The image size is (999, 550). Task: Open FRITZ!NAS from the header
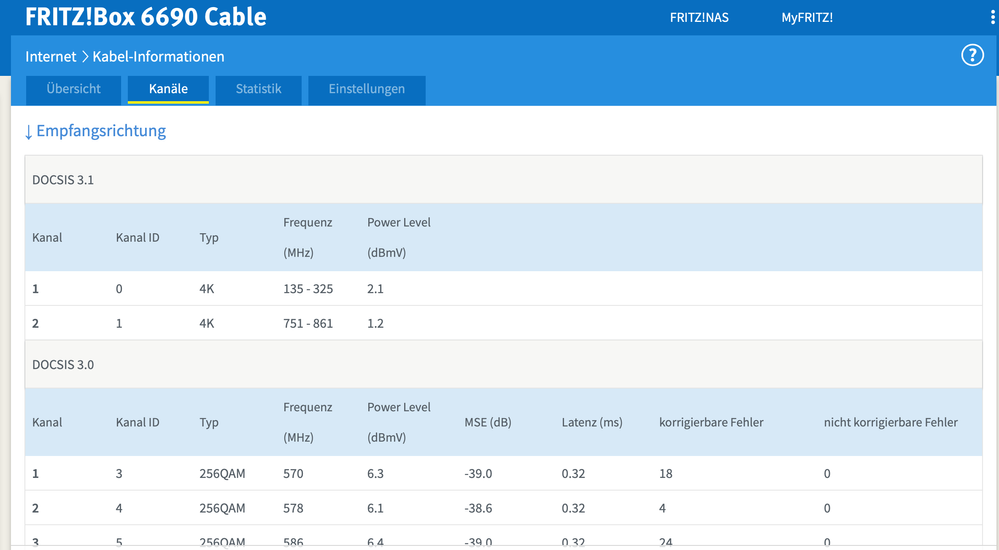(x=699, y=18)
